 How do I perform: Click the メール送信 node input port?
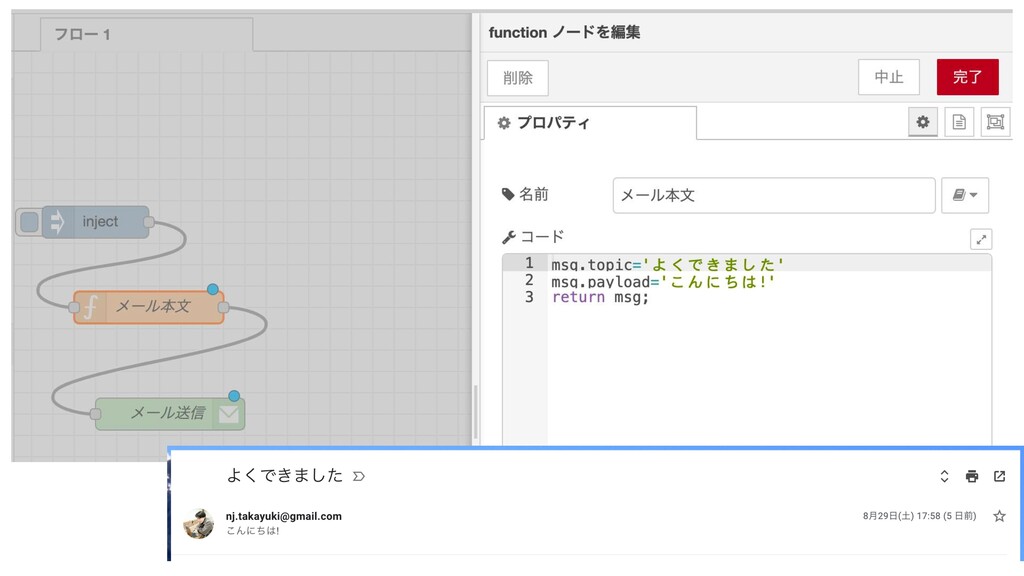[x=95, y=413]
